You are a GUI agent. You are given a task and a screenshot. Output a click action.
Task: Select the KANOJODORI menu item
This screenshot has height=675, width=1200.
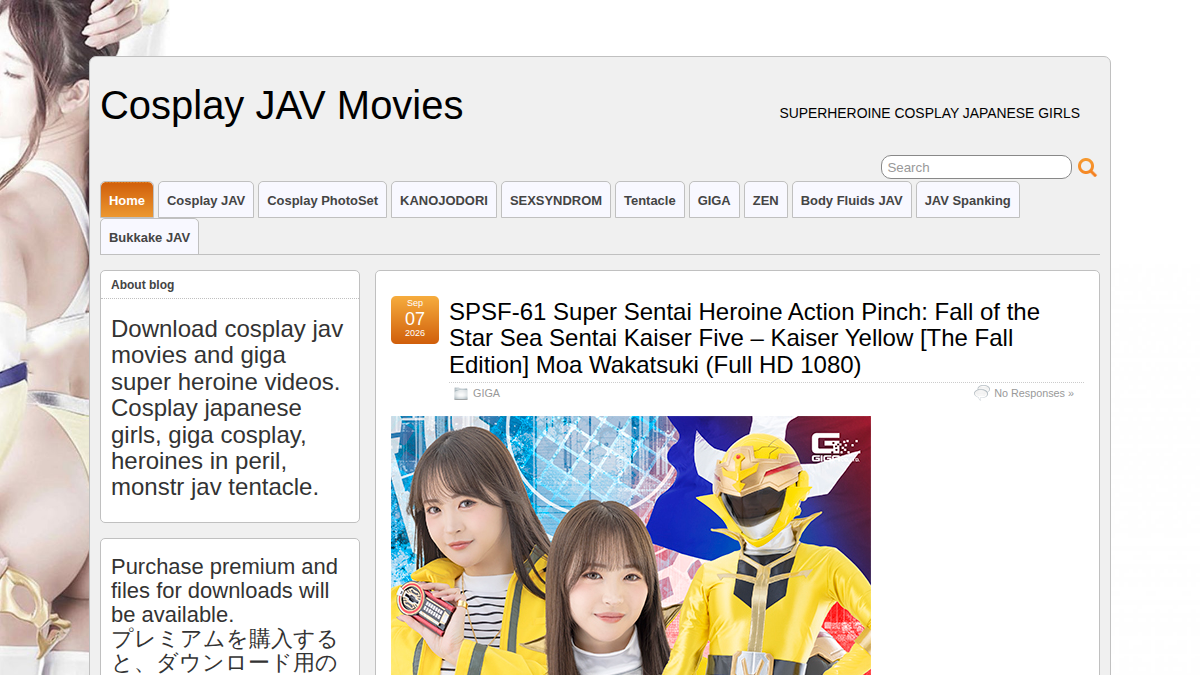click(x=444, y=200)
